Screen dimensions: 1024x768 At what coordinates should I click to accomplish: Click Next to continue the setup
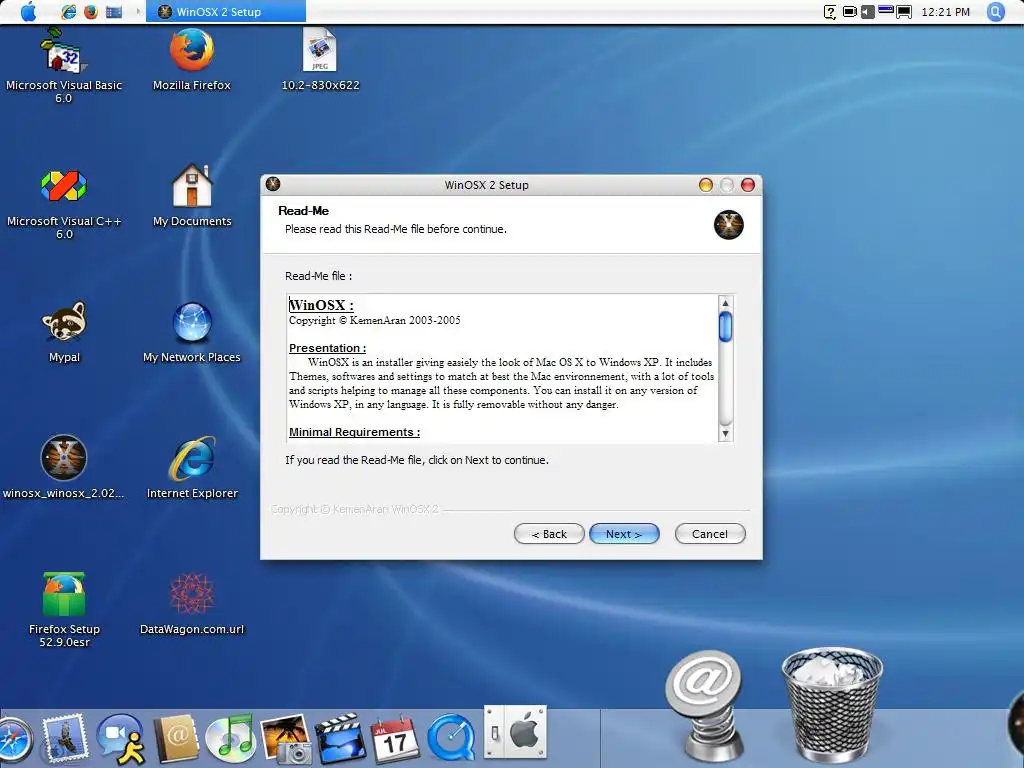point(624,534)
